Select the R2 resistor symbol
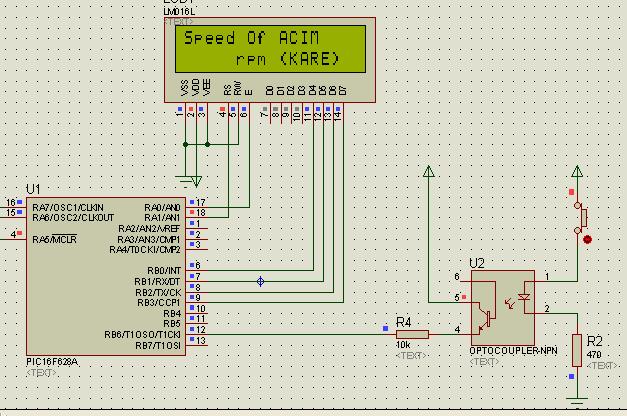Screen dimensions: 627x416 coord(577,350)
